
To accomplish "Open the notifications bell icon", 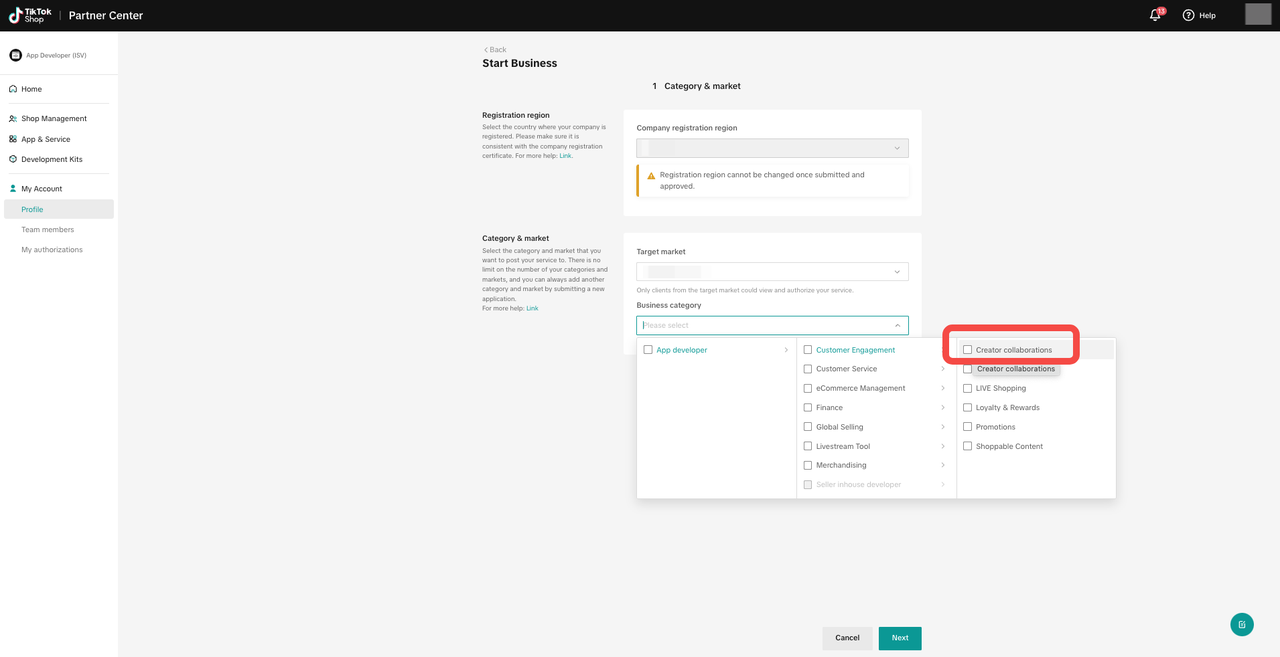I will (1155, 15).
